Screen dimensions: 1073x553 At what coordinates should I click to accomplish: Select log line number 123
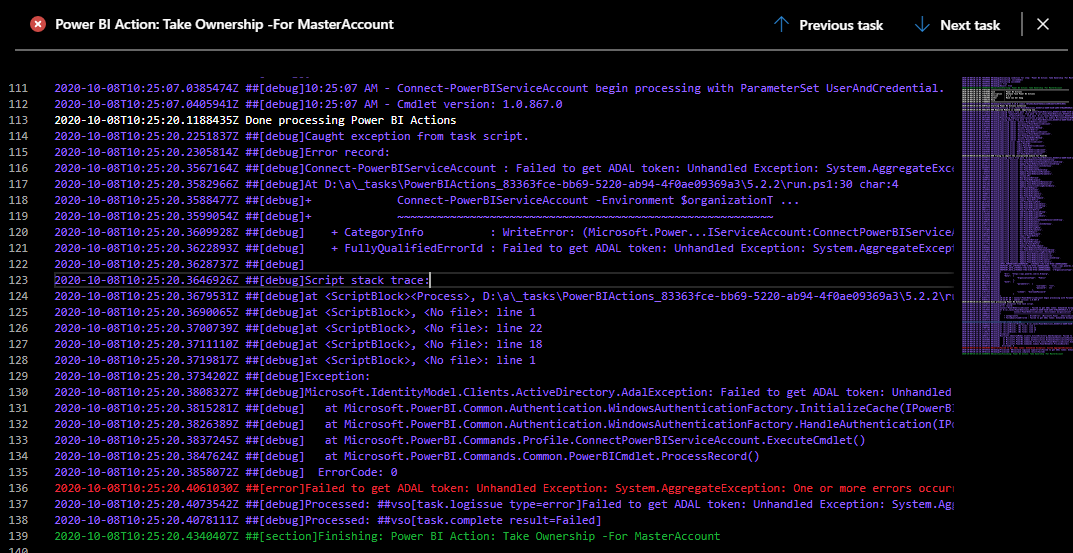pyautogui.click(x=18, y=280)
